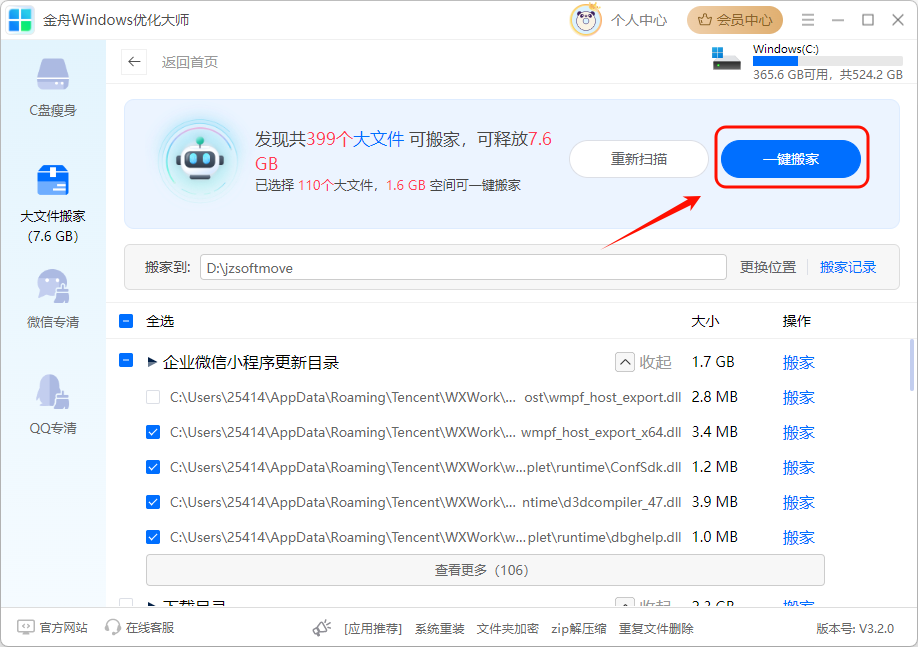Screen dimensions: 918x647
Task: Click the 官方网站 text
Action: point(64,628)
